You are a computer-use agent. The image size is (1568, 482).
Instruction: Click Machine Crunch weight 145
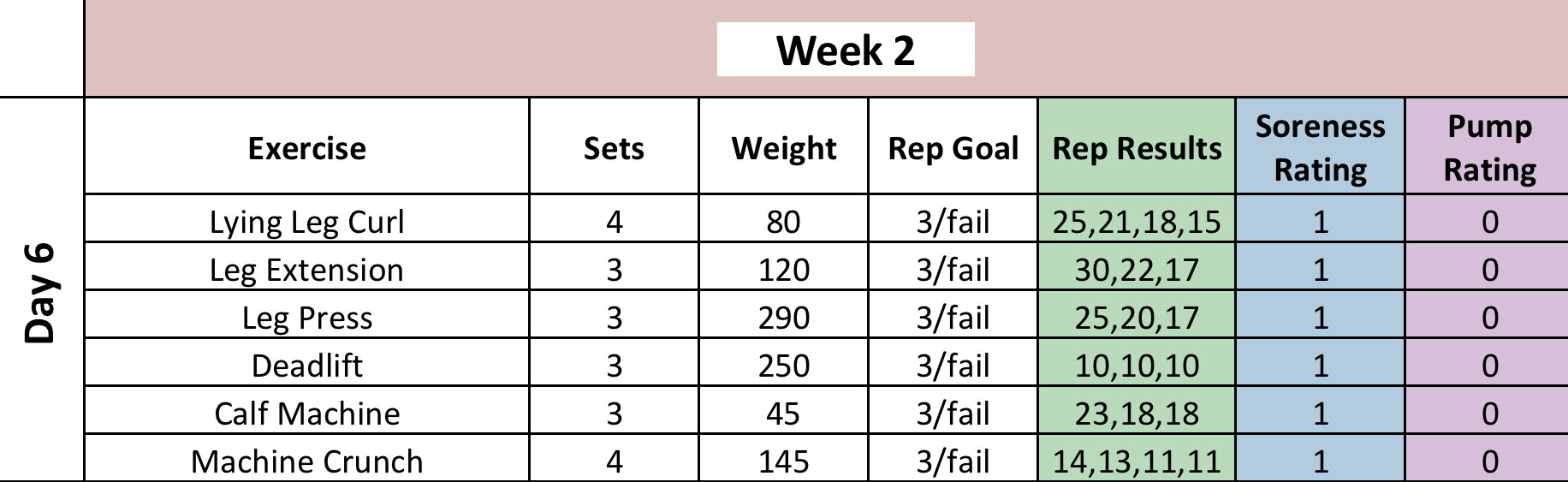tap(783, 461)
